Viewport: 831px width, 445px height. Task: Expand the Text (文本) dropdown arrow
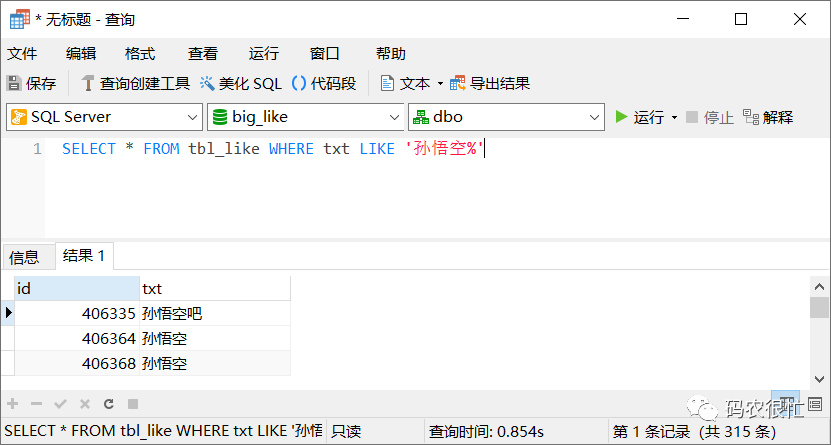pyautogui.click(x=440, y=84)
